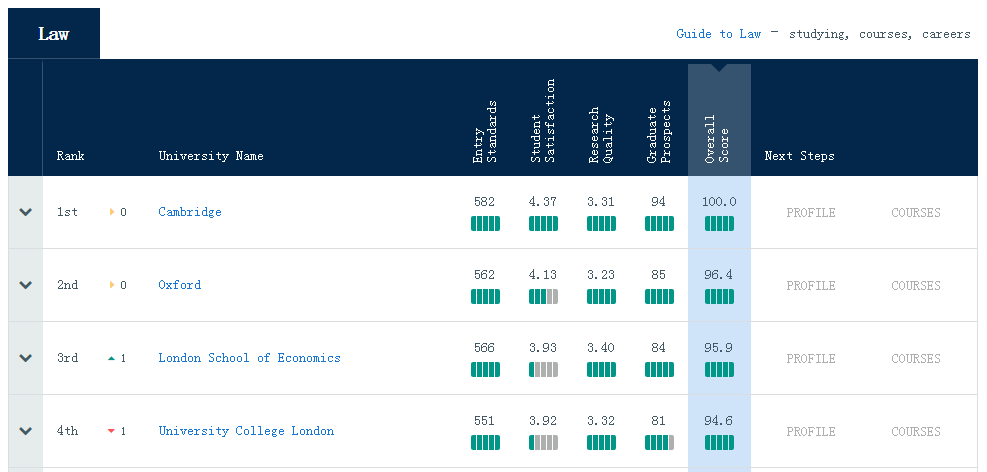
Task: Open Cambridge COURSES button
Action: coord(916,213)
